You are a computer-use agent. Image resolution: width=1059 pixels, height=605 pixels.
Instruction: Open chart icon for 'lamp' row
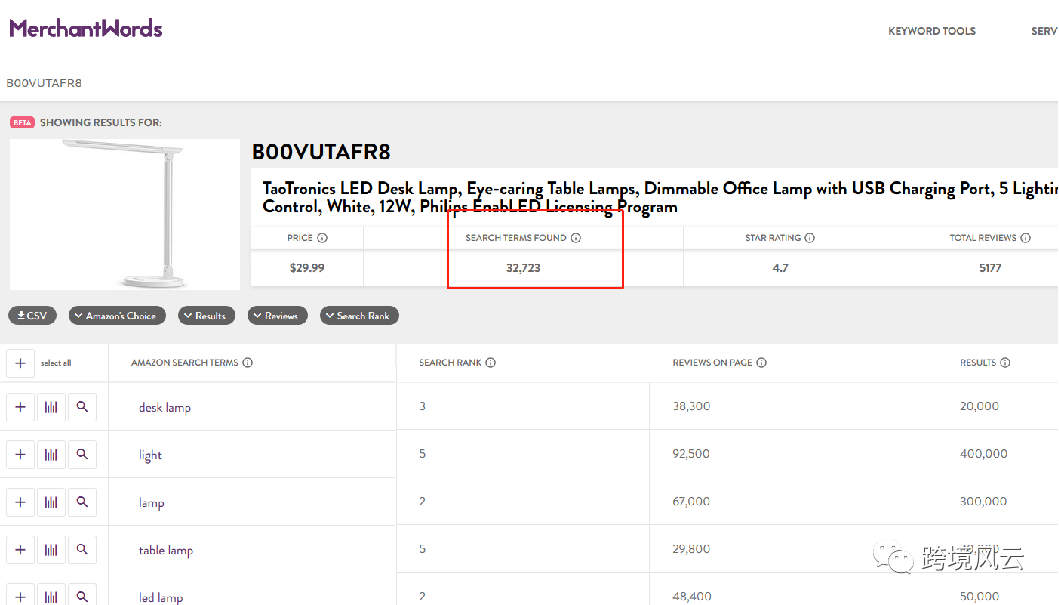tap(51, 502)
